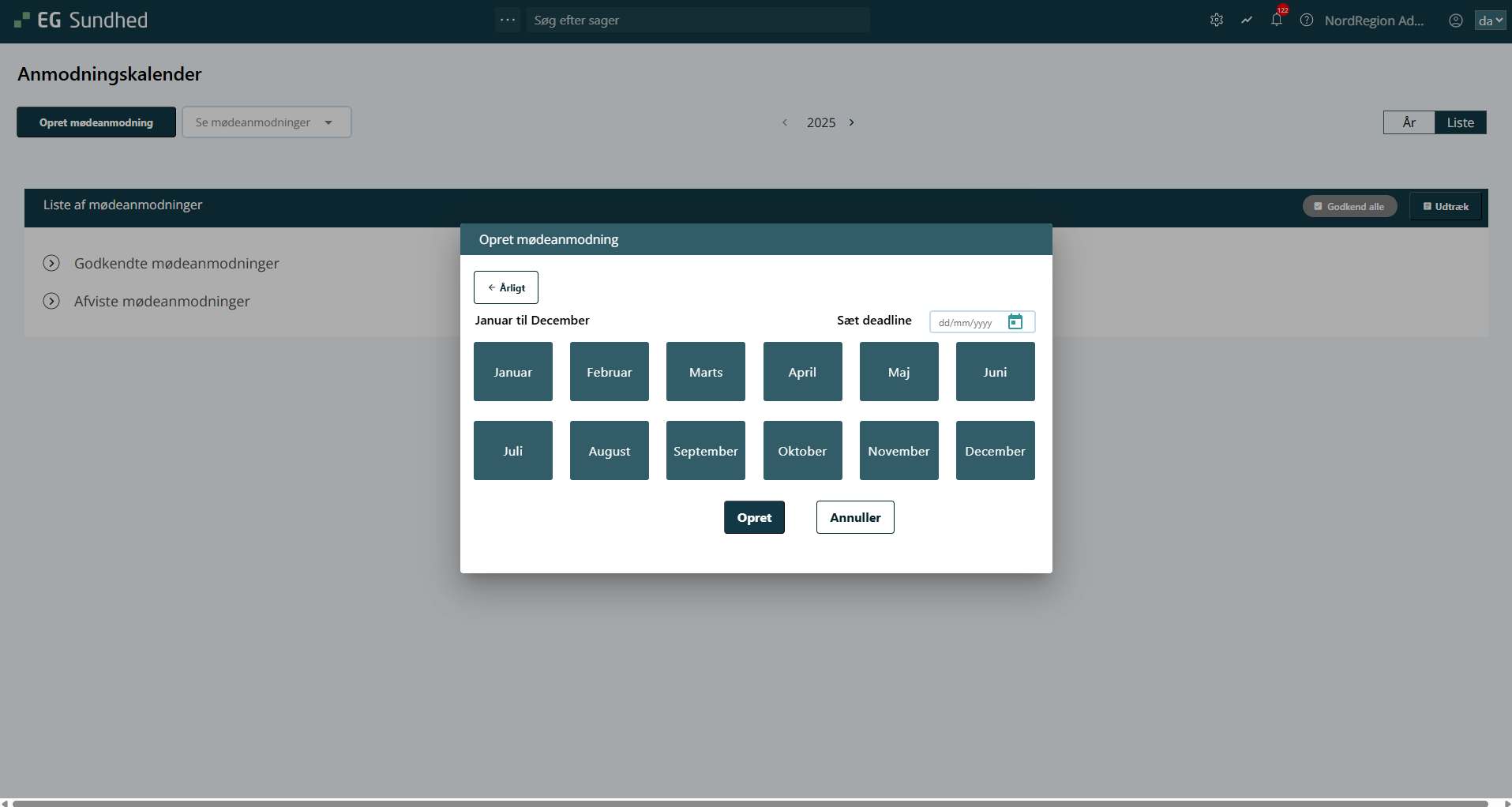Go to the previous year arrow
This screenshot has height=807, width=1512.
[x=785, y=122]
